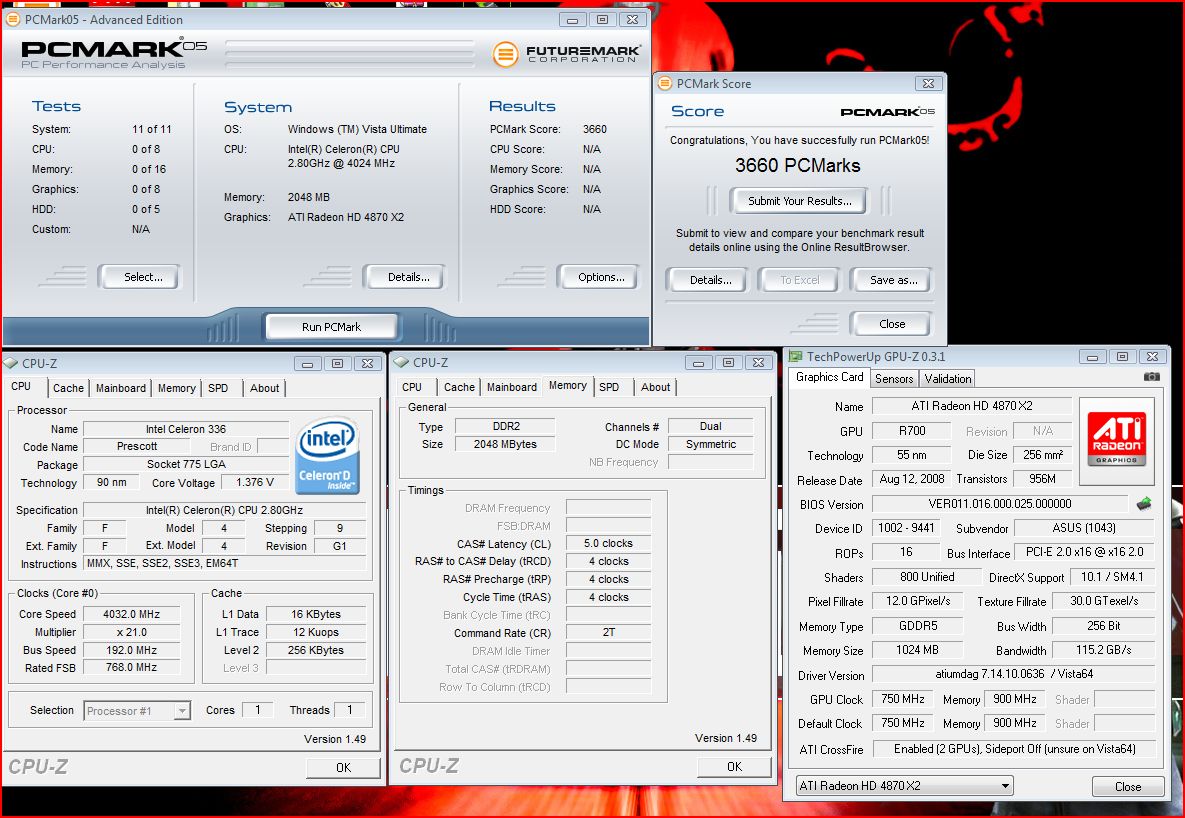This screenshot has width=1185, height=818.
Task: Click the GPU Clock 750 MHz field
Action: click(x=902, y=699)
